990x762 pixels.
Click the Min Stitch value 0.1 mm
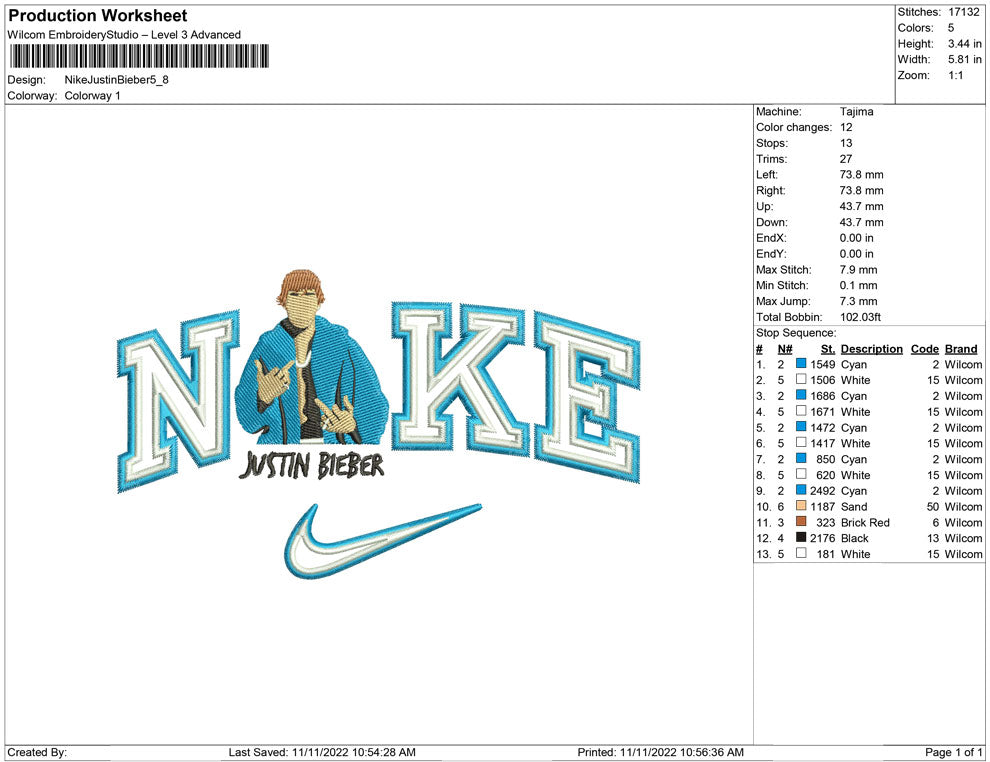(859, 285)
